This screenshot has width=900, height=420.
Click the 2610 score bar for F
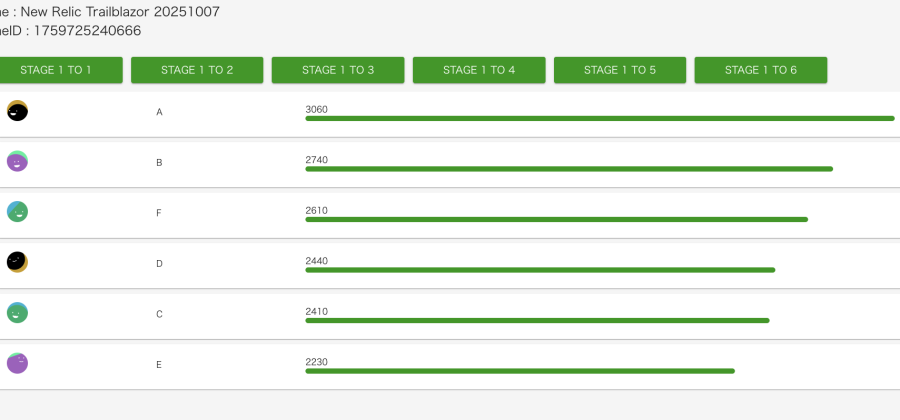pos(556,219)
